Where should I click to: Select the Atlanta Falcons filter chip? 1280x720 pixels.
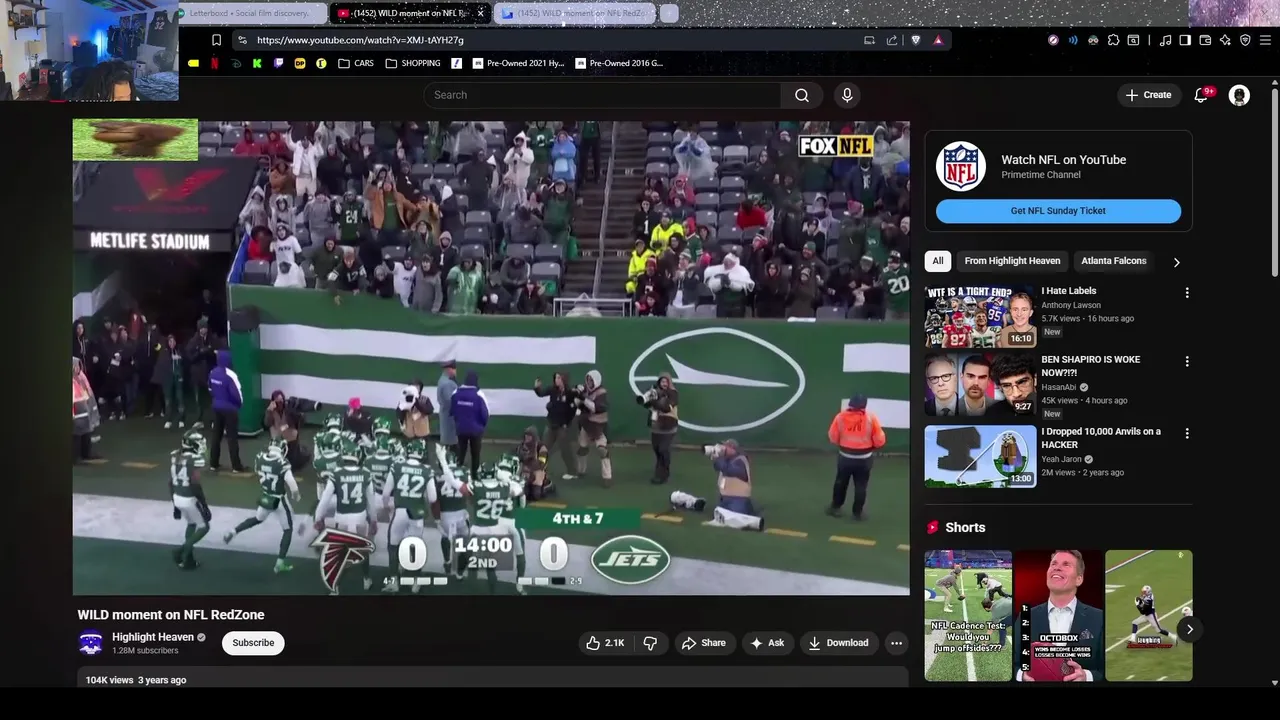pyautogui.click(x=1113, y=261)
